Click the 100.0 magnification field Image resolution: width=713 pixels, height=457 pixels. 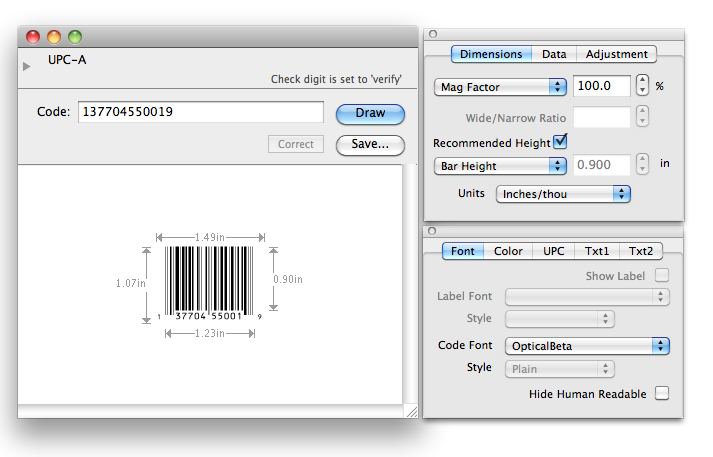click(x=601, y=86)
